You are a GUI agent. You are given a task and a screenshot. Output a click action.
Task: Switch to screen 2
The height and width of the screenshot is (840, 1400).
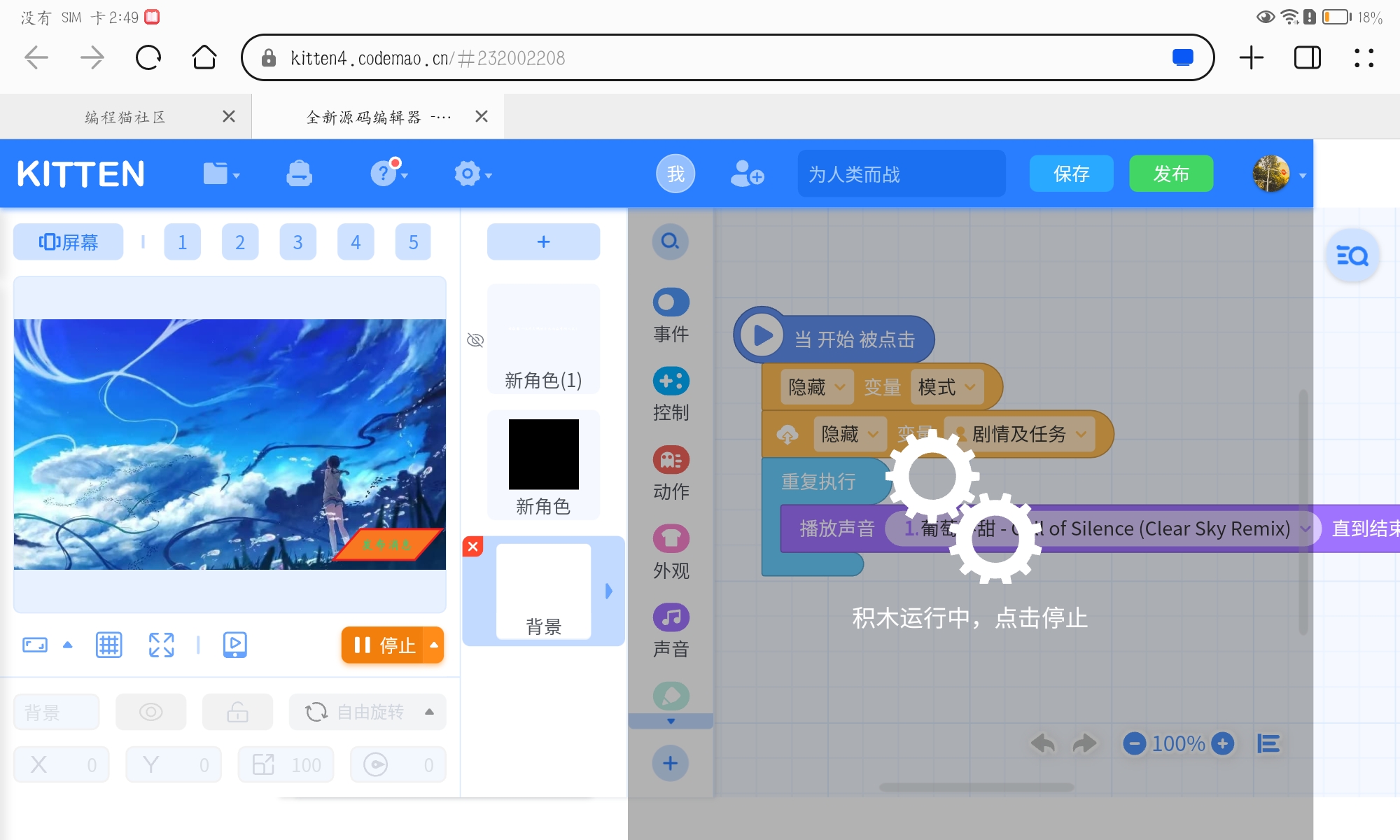coord(240,242)
